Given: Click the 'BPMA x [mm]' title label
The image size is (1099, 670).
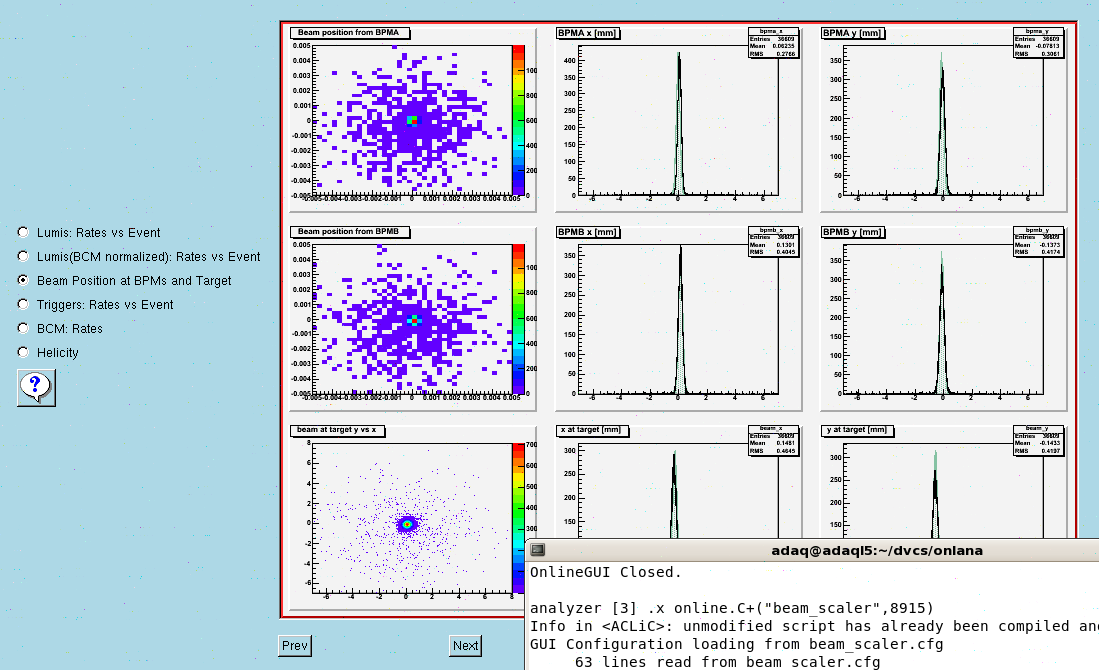Looking at the screenshot, I should point(587,33).
